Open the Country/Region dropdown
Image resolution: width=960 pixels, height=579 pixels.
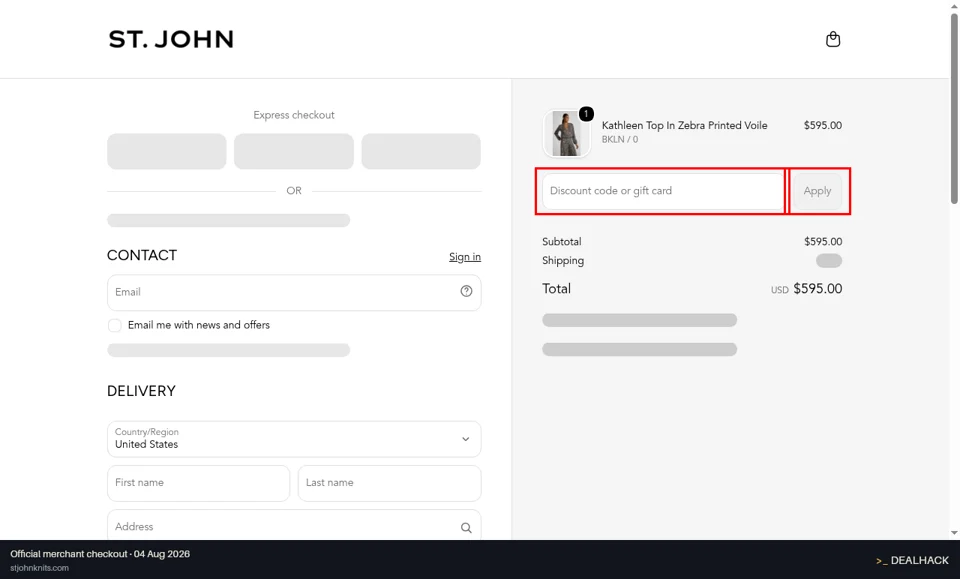[294, 439]
